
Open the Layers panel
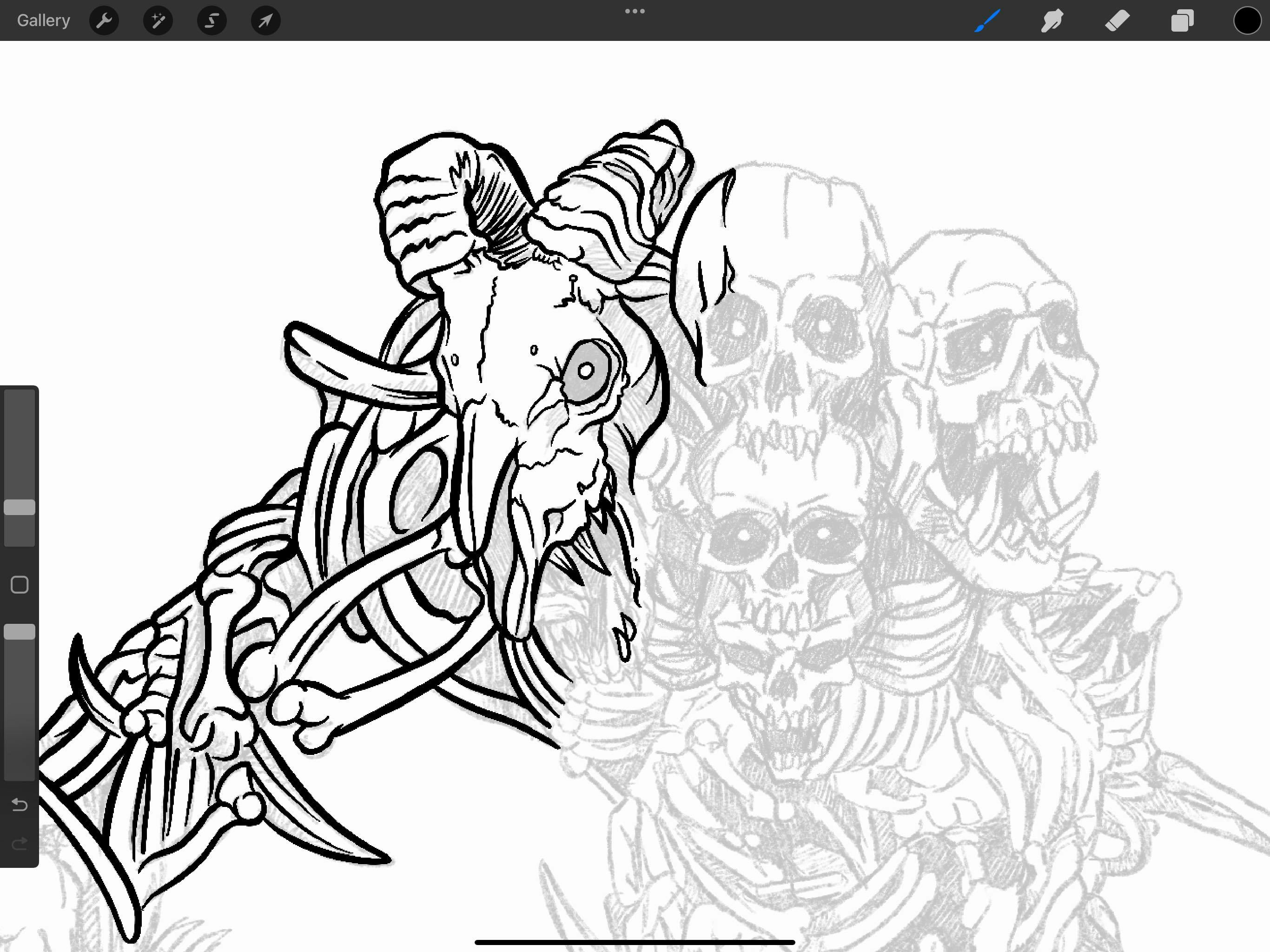pyautogui.click(x=1182, y=20)
